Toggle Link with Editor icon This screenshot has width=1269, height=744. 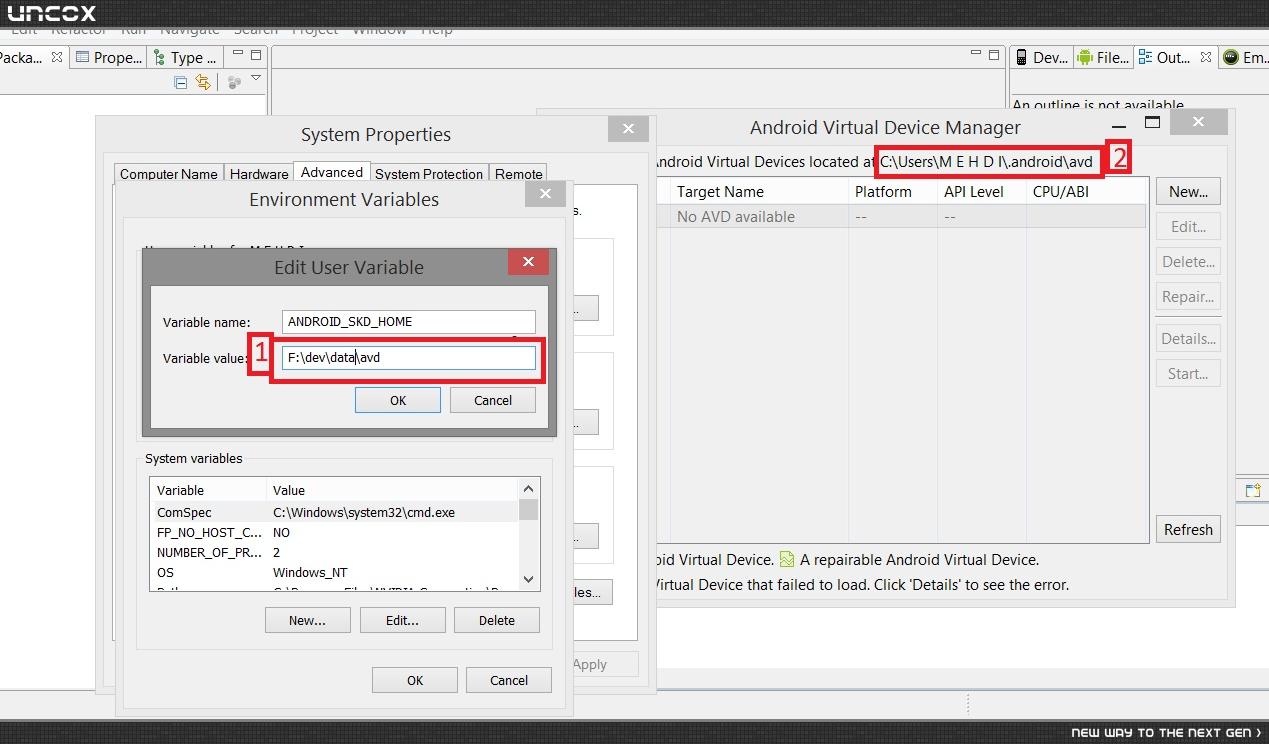coord(204,82)
